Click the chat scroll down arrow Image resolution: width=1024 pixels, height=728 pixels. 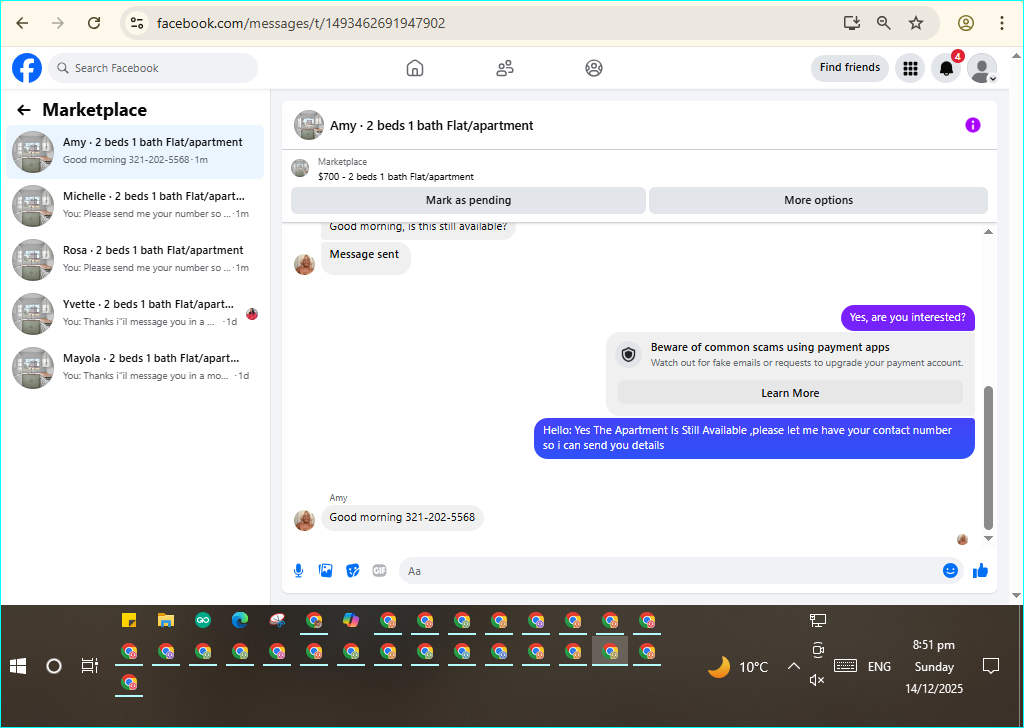click(x=988, y=539)
